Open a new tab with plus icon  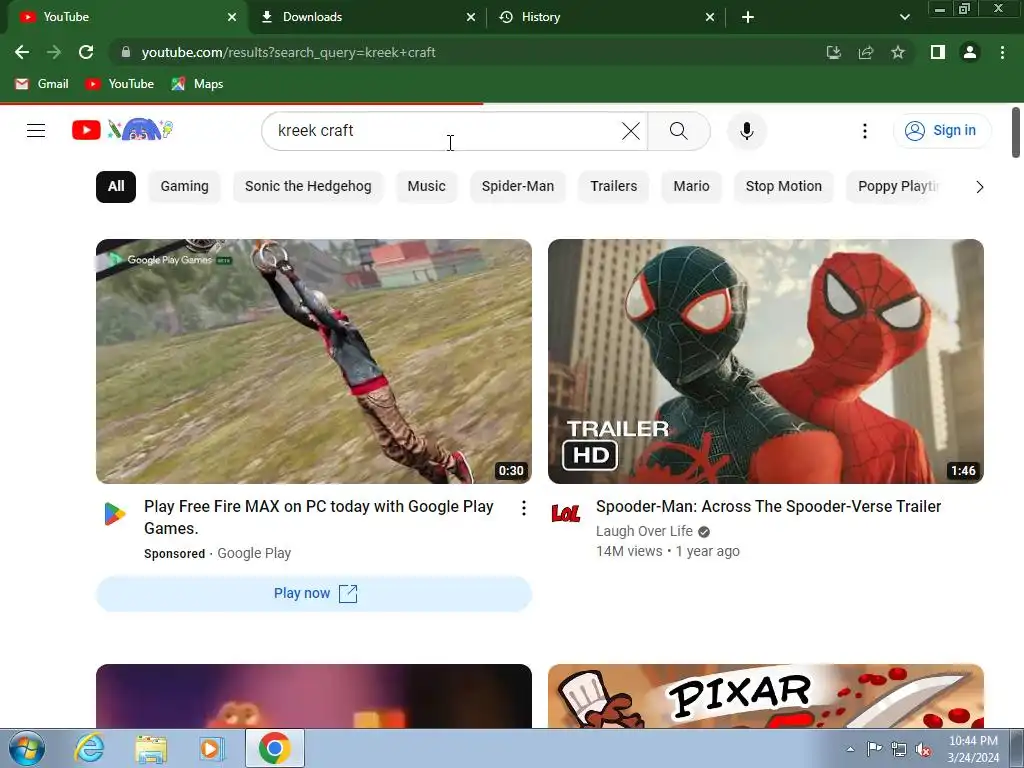pos(748,17)
